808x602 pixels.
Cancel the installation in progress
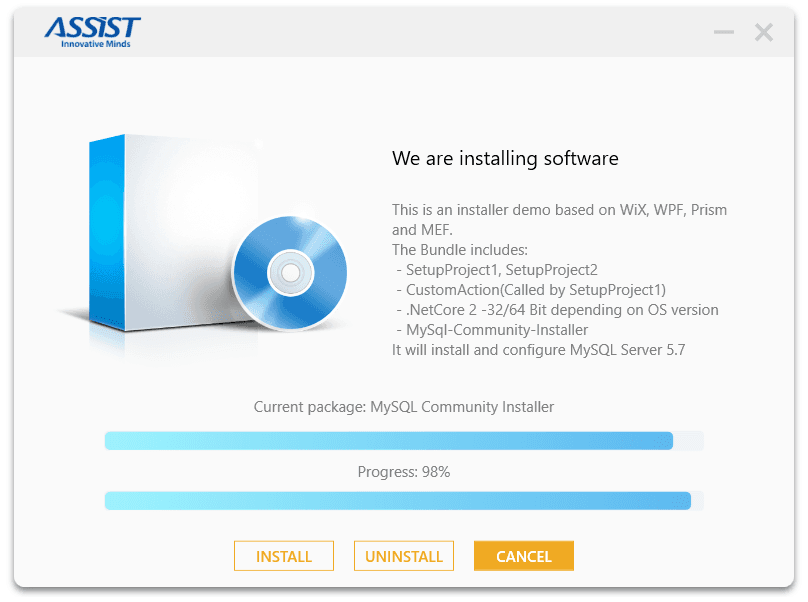click(x=524, y=556)
